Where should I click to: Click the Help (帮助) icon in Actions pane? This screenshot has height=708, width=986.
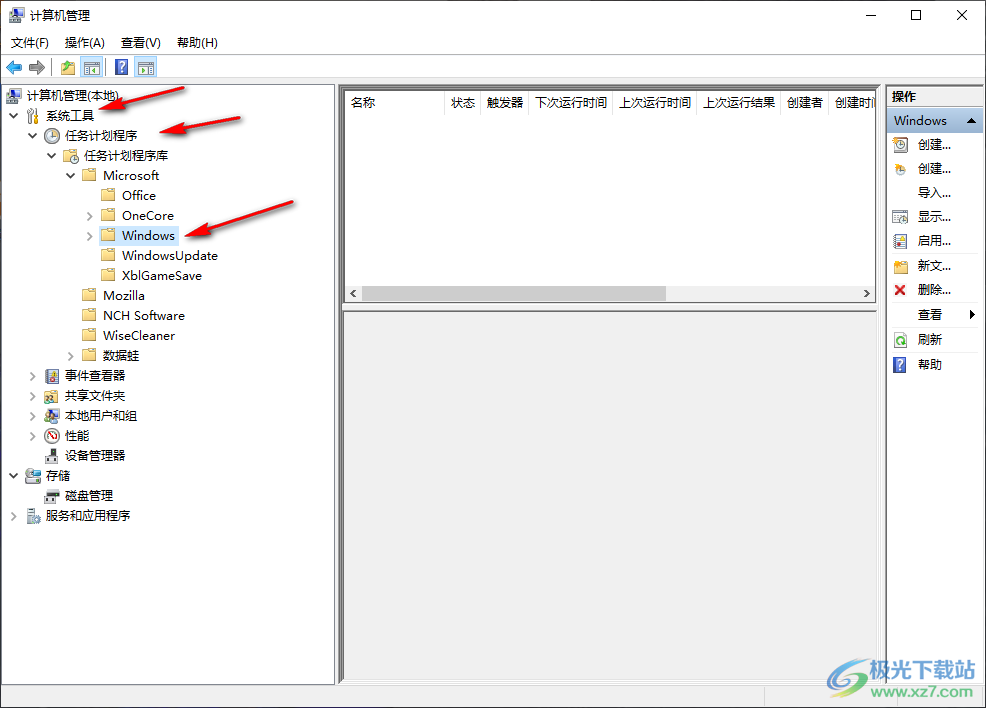click(x=900, y=365)
